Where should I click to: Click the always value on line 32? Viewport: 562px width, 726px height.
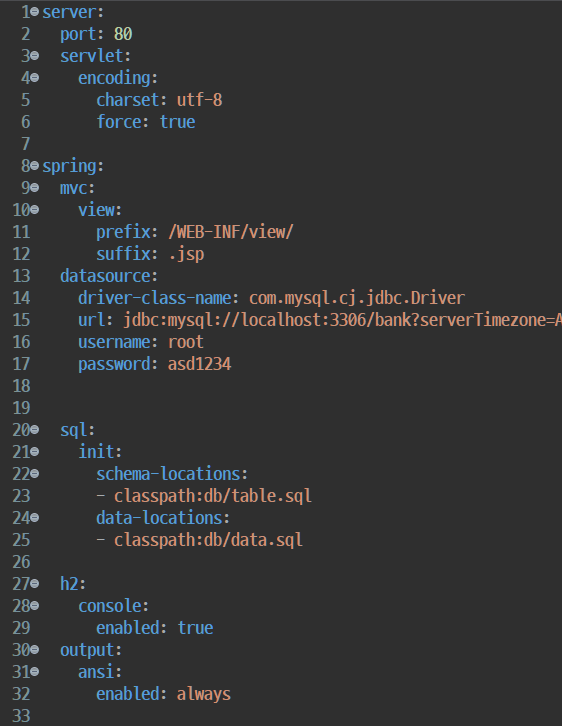204,694
